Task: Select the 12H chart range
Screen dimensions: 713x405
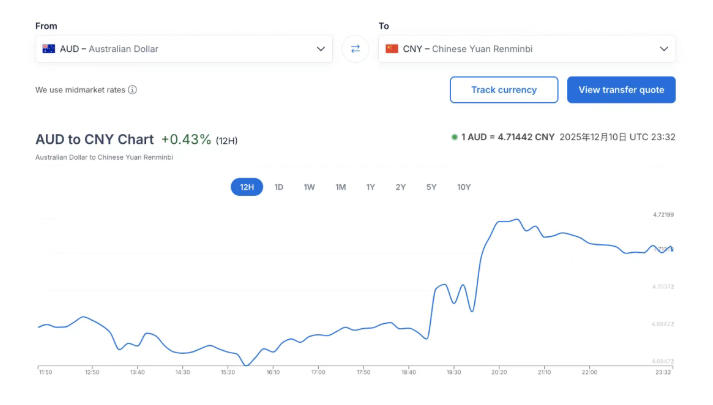Action: point(246,187)
